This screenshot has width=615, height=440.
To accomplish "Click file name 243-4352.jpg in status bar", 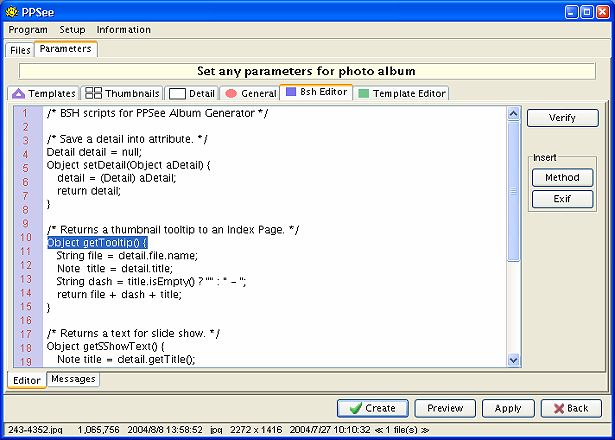I will [x=35, y=430].
